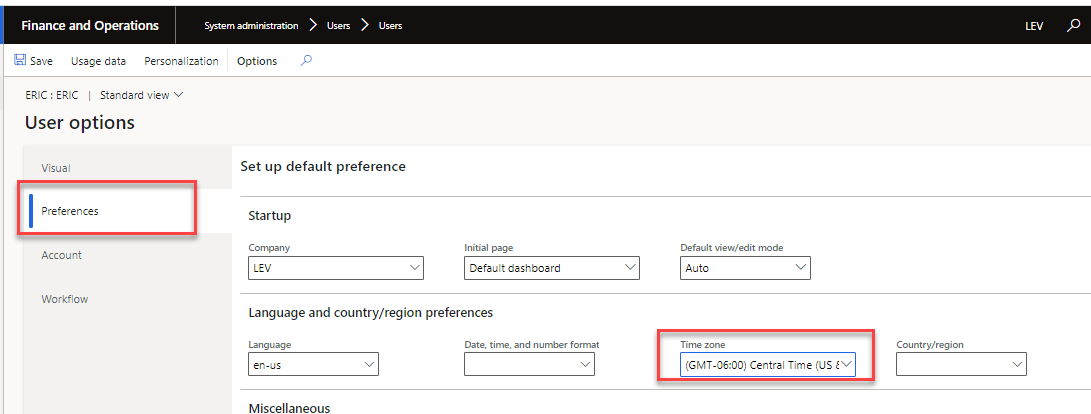
Task: Click the ERIC : ERIC record label
Action: (x=51, y=95)
